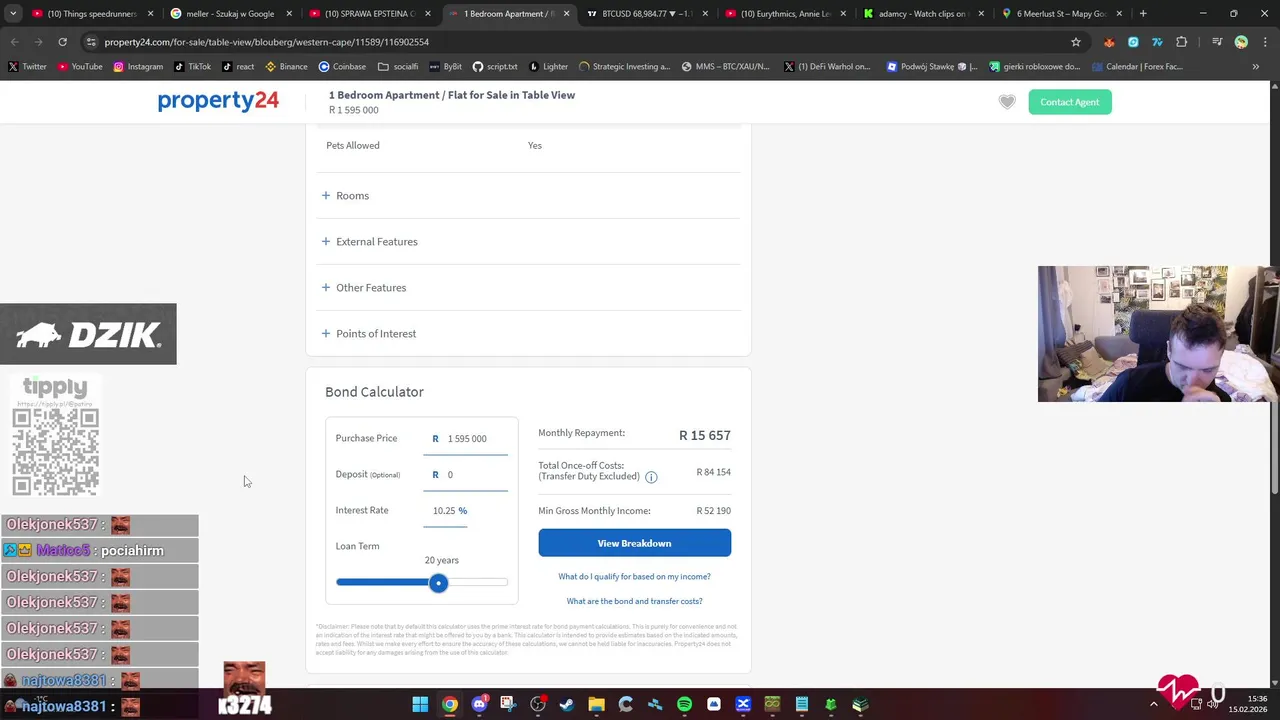This screenshot has height=720, width=1280.
Task: Open Spotify from the taskbar
Action: click(x=684, y=705)
